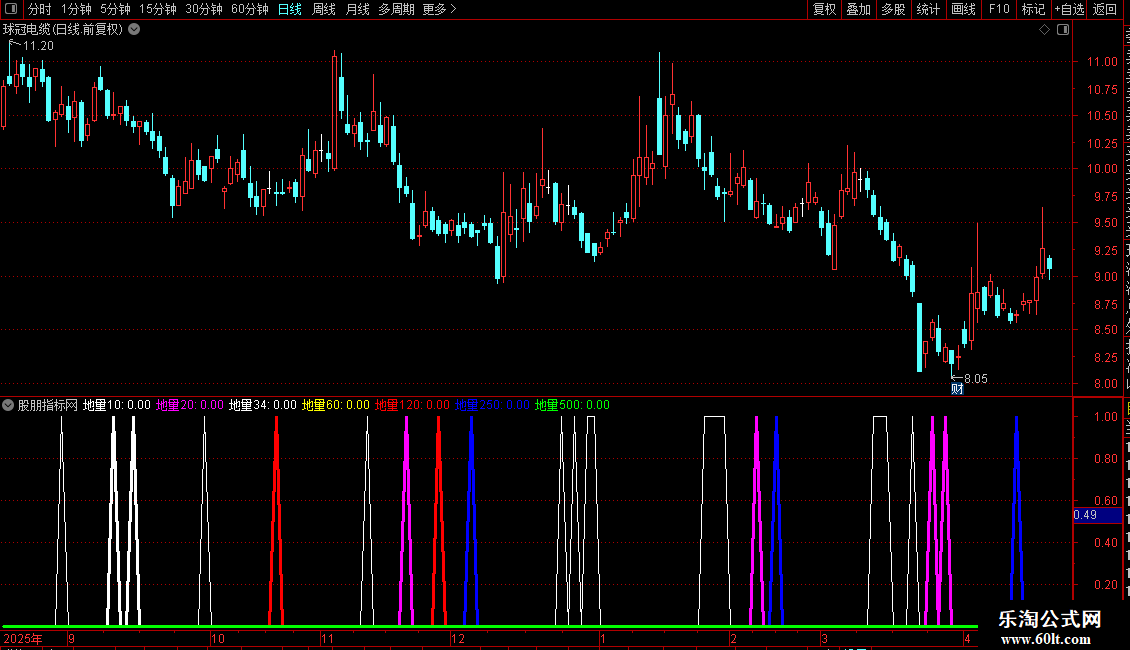Click the diamond marker icon in chart
Image resolution: width=1130 pixels, height=650 pixels.
click(x=1044, y=30)
